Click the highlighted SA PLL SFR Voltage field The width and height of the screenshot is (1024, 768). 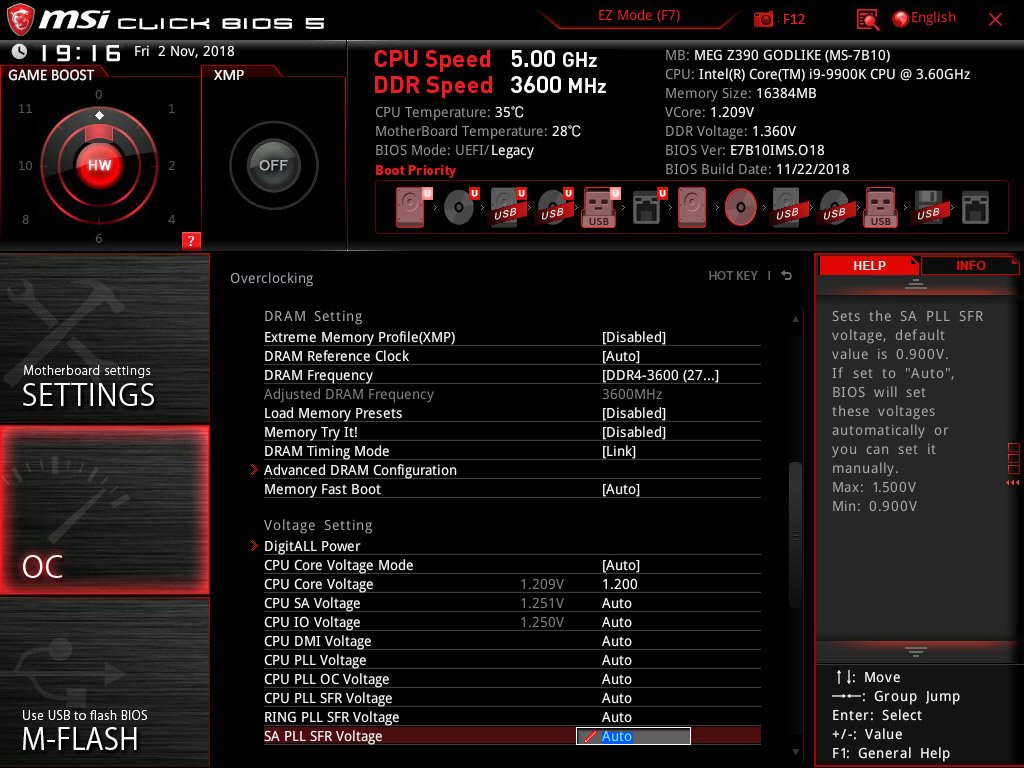coord(633,736)
